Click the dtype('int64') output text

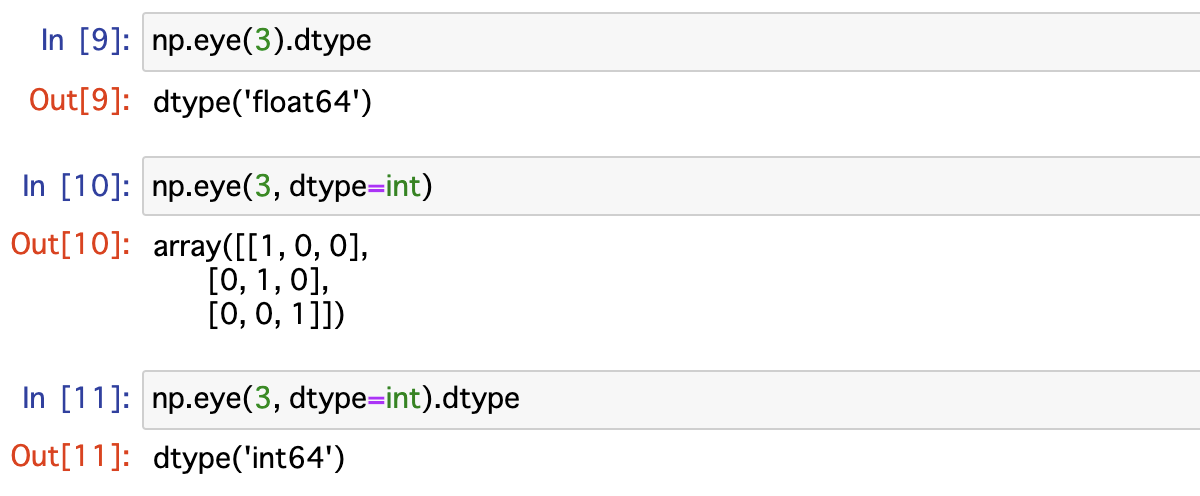click(249, 459)
